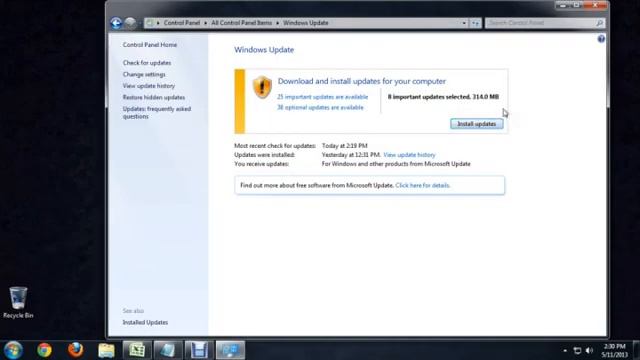Open Control Panel Home
This screenshot has width=640, height=360.
(x=150, y=45)
